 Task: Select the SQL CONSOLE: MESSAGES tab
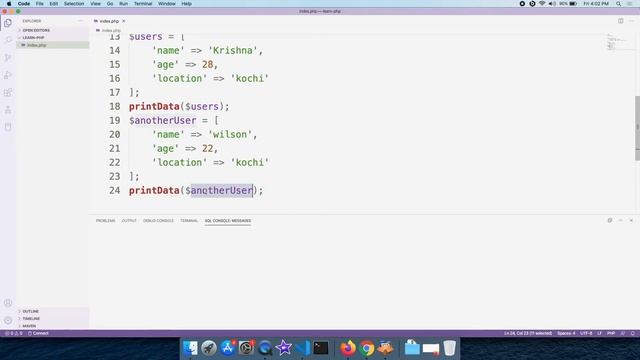click(228, 221)
